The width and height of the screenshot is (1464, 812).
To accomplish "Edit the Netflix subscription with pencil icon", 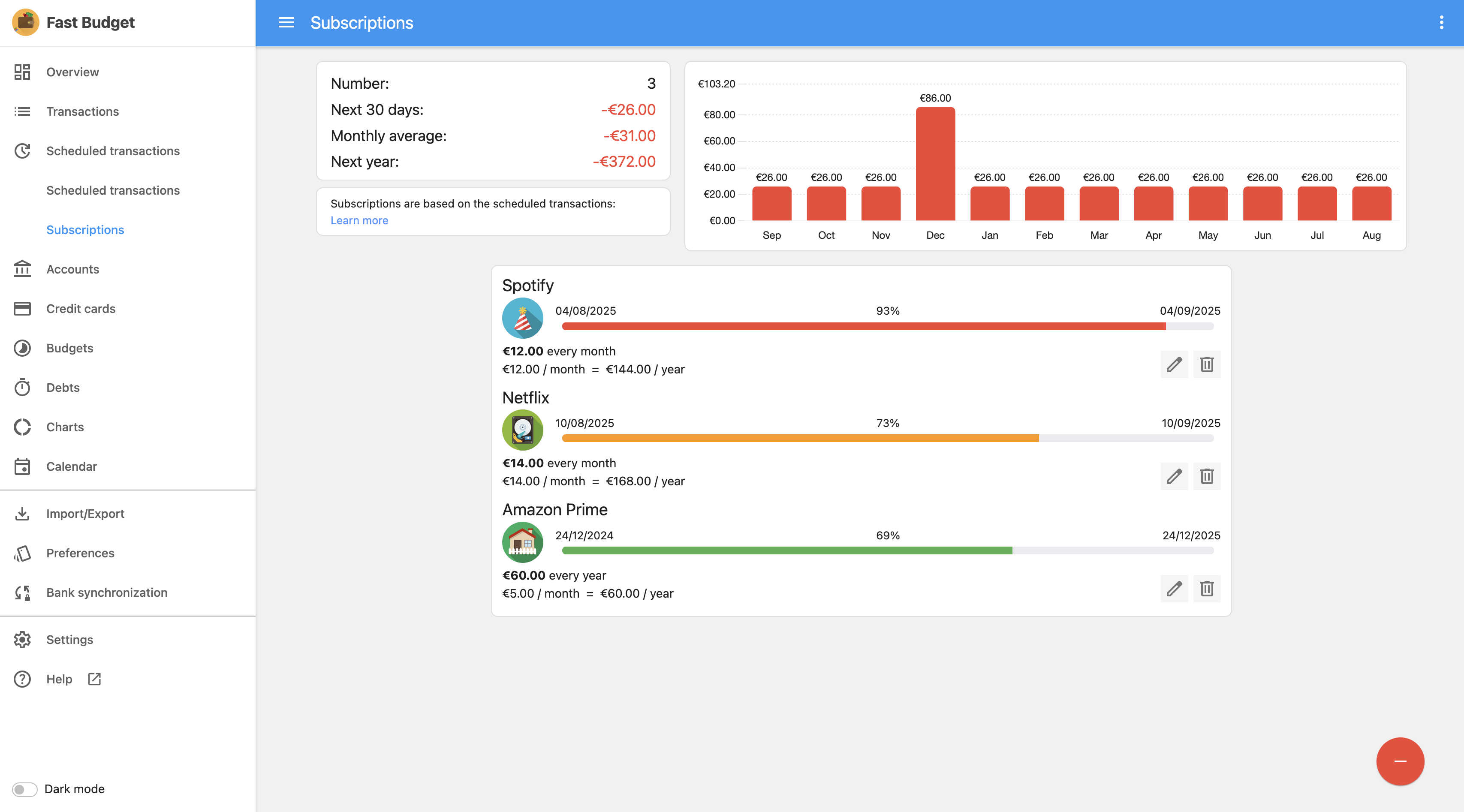I will 1174,476.
